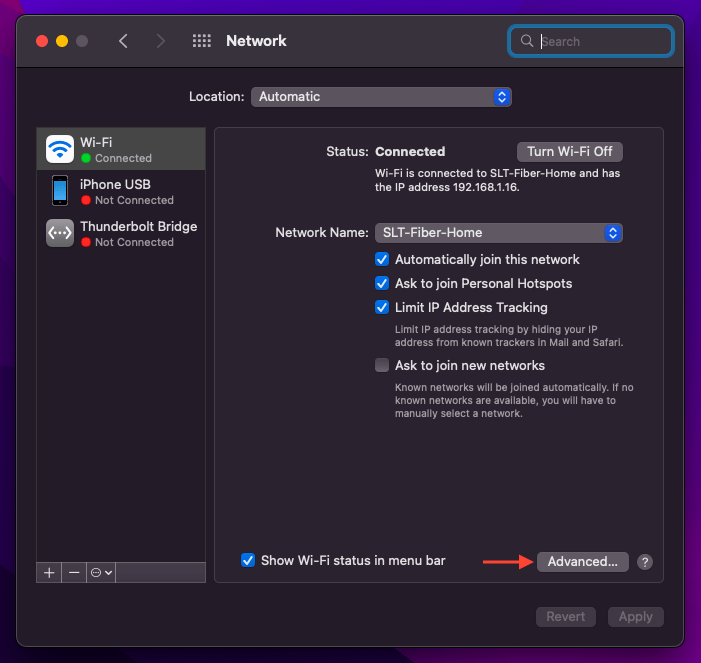Image resolution: width=701 pixels, height=663 pixels.
Task: Close window with the red button
Action: 42,41
